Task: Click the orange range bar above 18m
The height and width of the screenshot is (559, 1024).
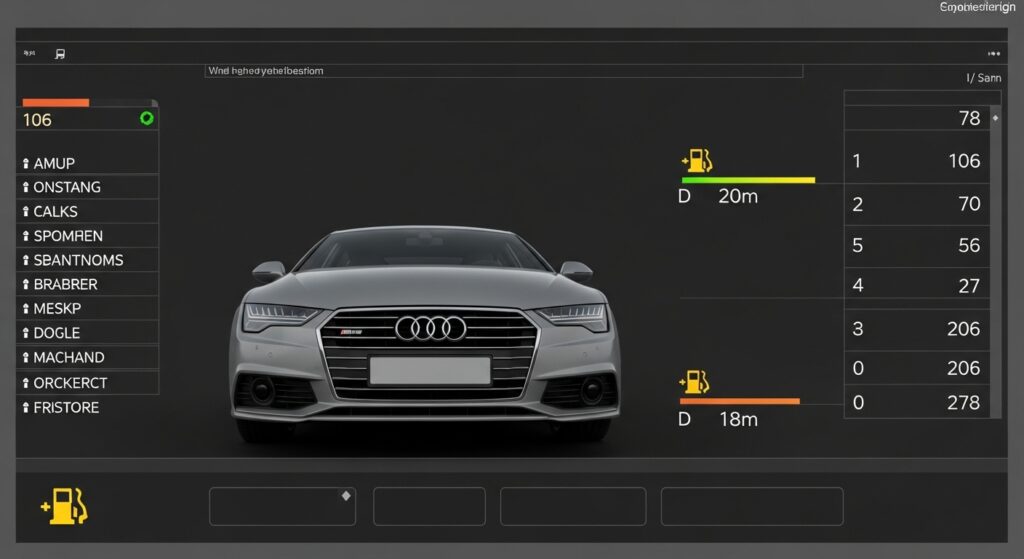Action: click(x=740, y=401)
